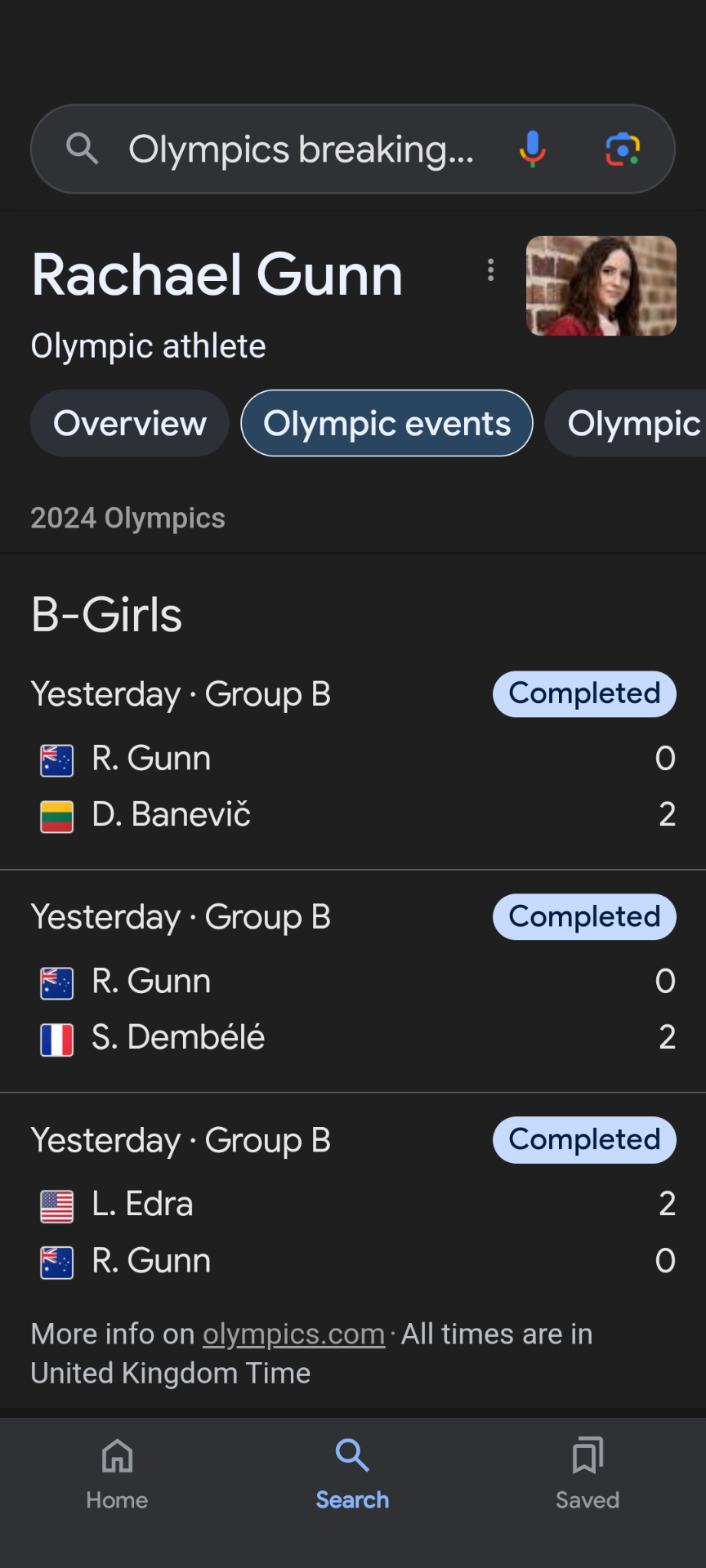706x1568 pixels.
Task: Select the Search bottom navigation tab
Action: pos(352,1474)
